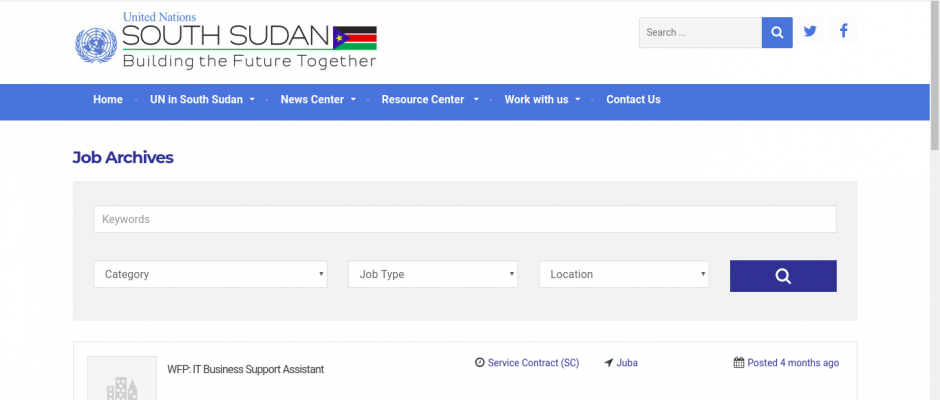Viewport: 940px width, 400px height.
Task: Open the Location dropdown
Action: click(x=624, y=274)
